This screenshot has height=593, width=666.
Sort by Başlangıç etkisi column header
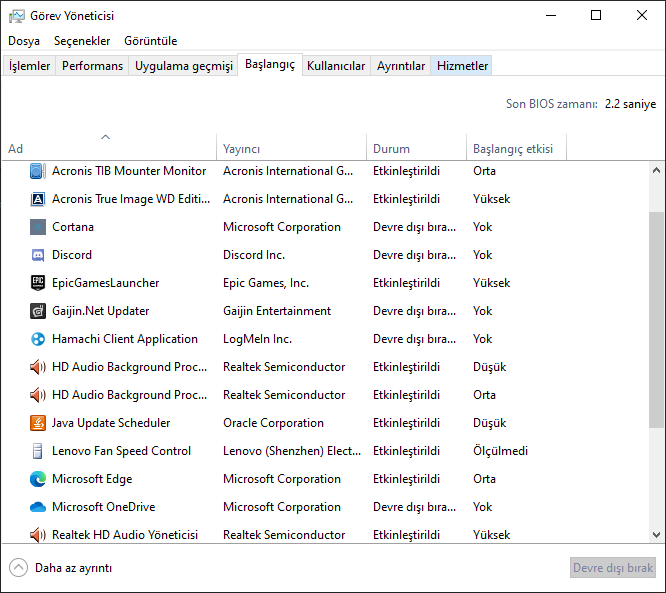514,148
